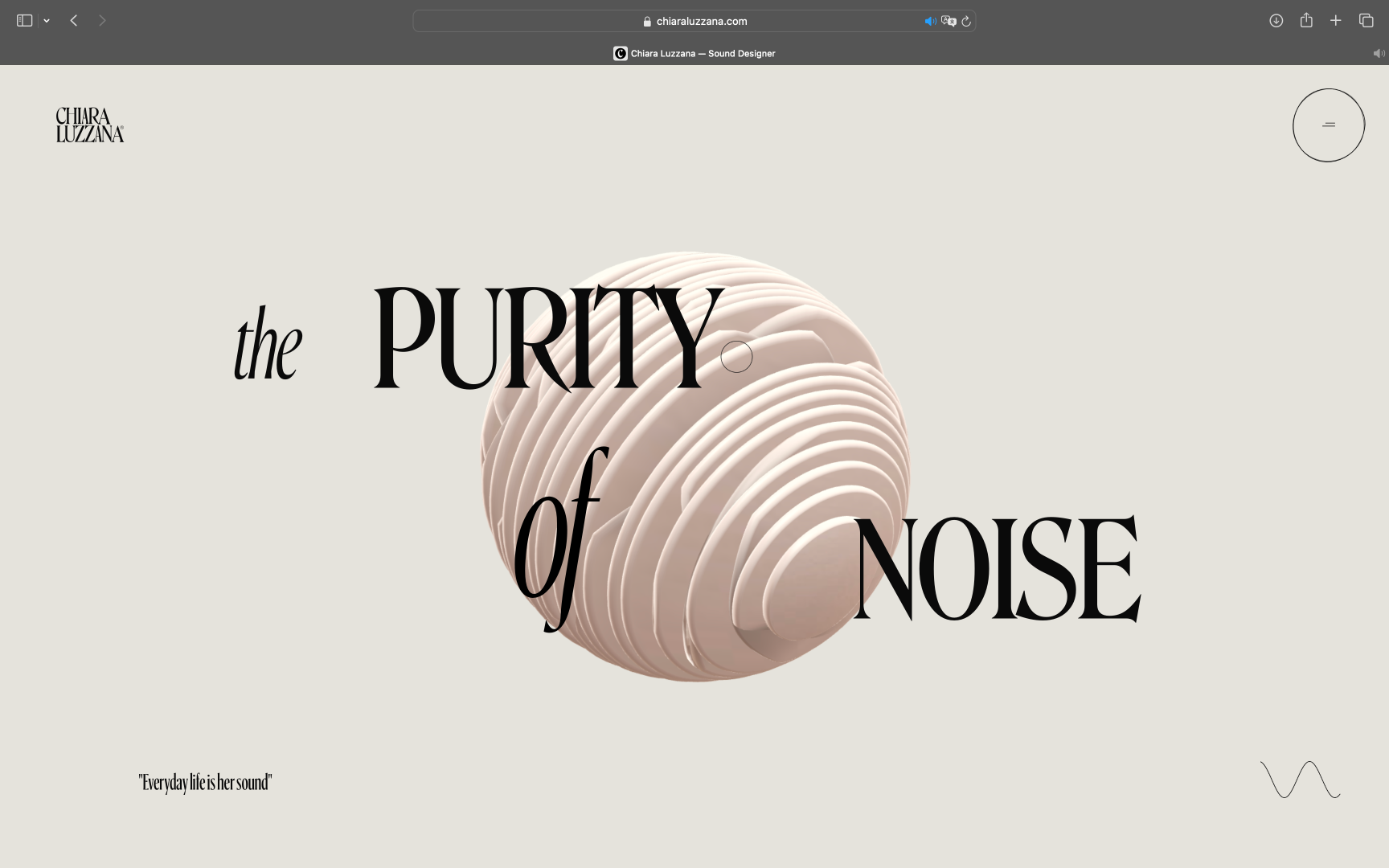Click the chiaraluzzana.com address bar
The image size is (1389, 868).
701,22
